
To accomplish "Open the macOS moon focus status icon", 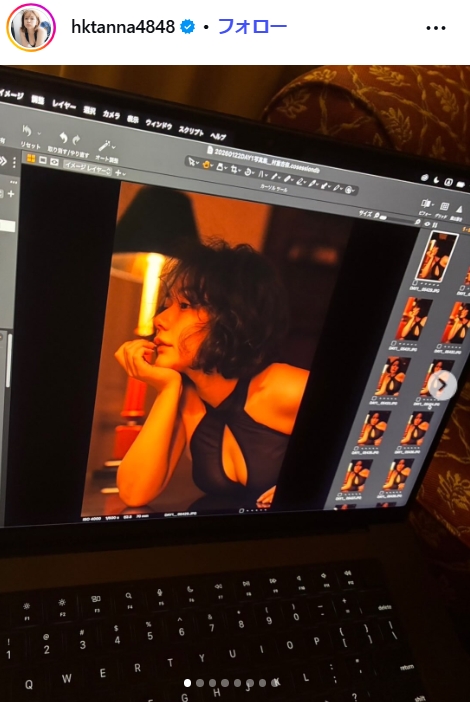I will point(437,180).
